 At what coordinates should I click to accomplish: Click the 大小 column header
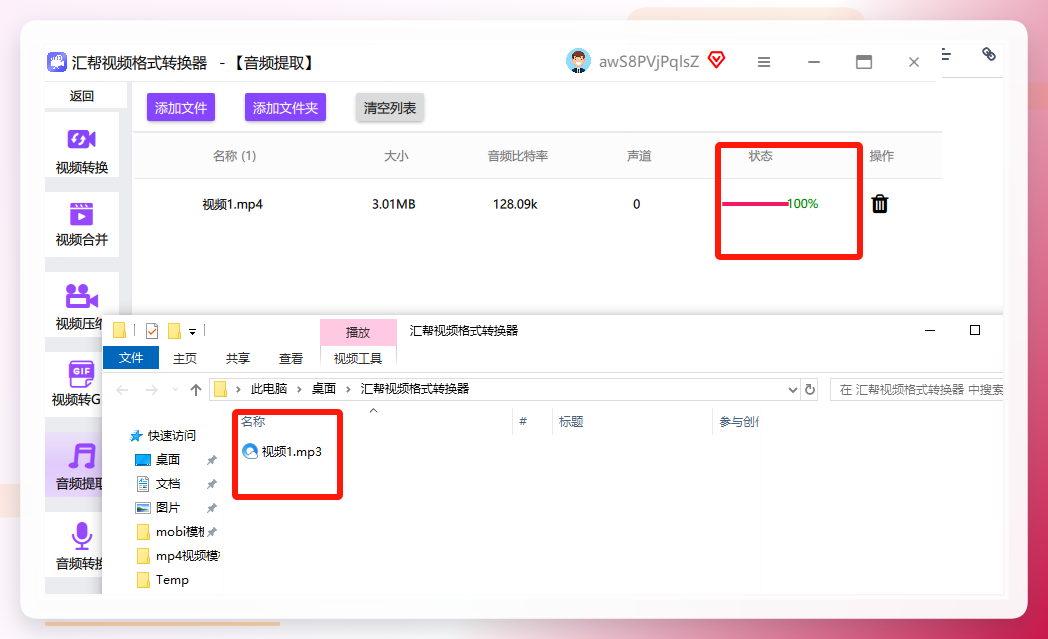[x=396, y=156]
